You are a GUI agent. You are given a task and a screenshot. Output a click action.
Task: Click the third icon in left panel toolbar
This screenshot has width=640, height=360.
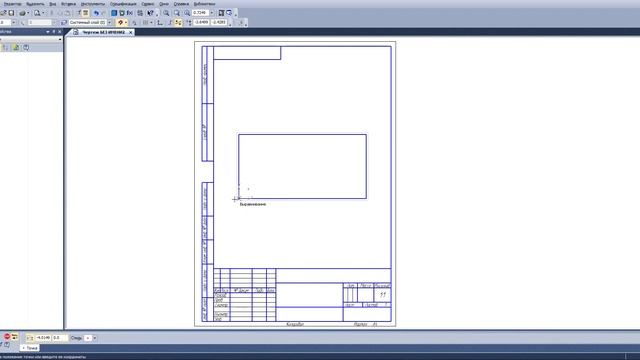(26, 47)
